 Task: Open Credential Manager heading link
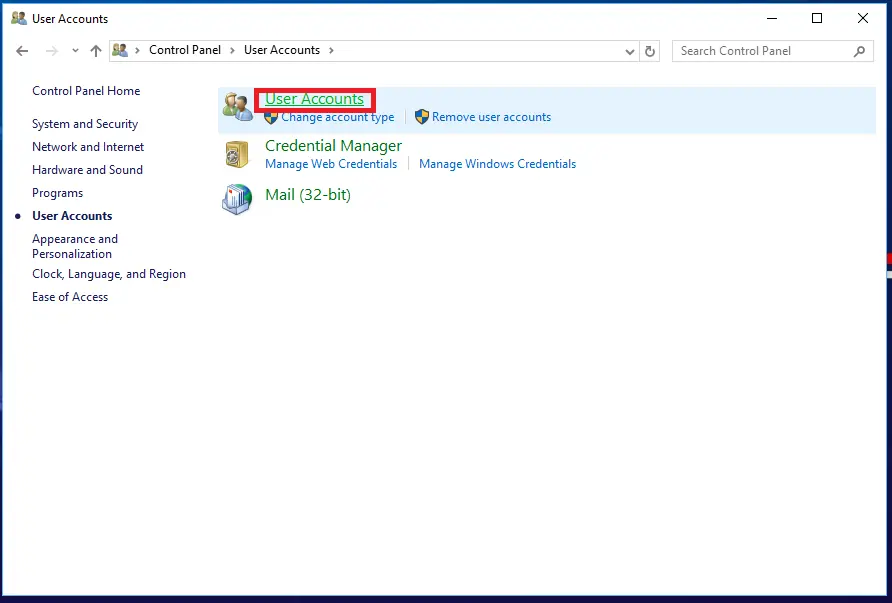(x=333, y=146)
